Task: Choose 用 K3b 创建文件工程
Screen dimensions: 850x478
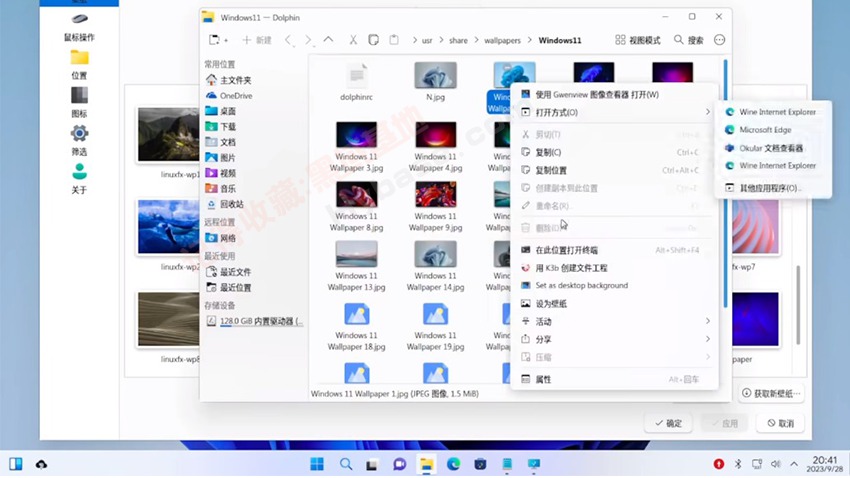Action: [614, 268]
